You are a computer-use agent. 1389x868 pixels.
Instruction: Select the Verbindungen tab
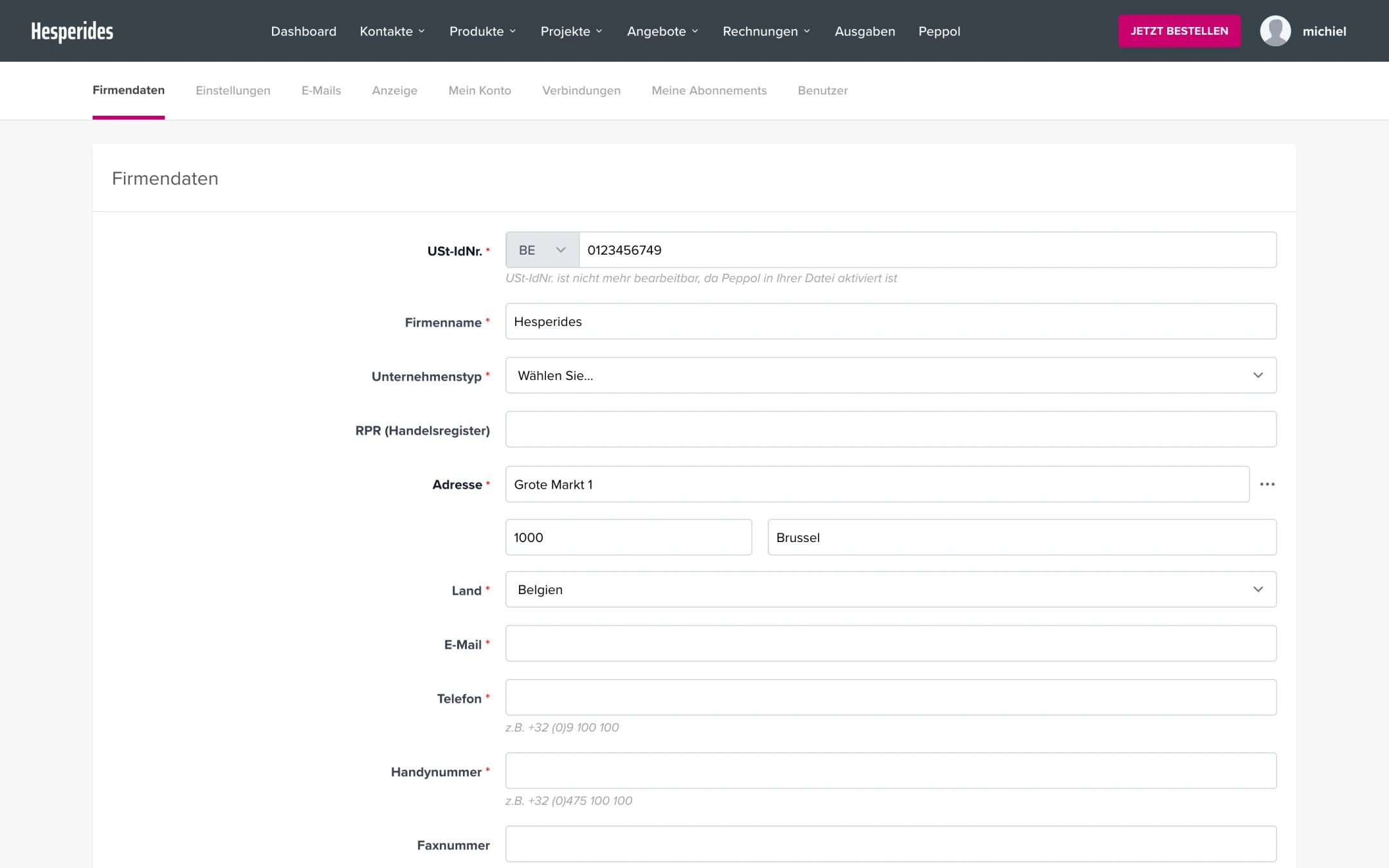pos(581,91)
